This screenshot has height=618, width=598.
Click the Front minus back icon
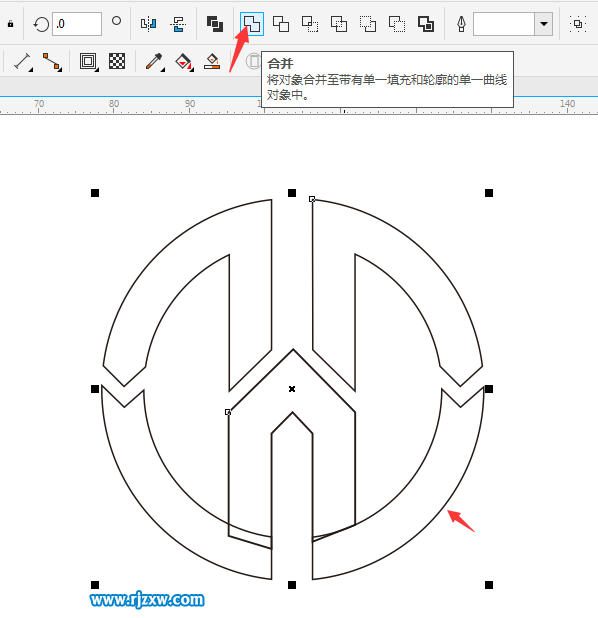click(x=368, y=24)
